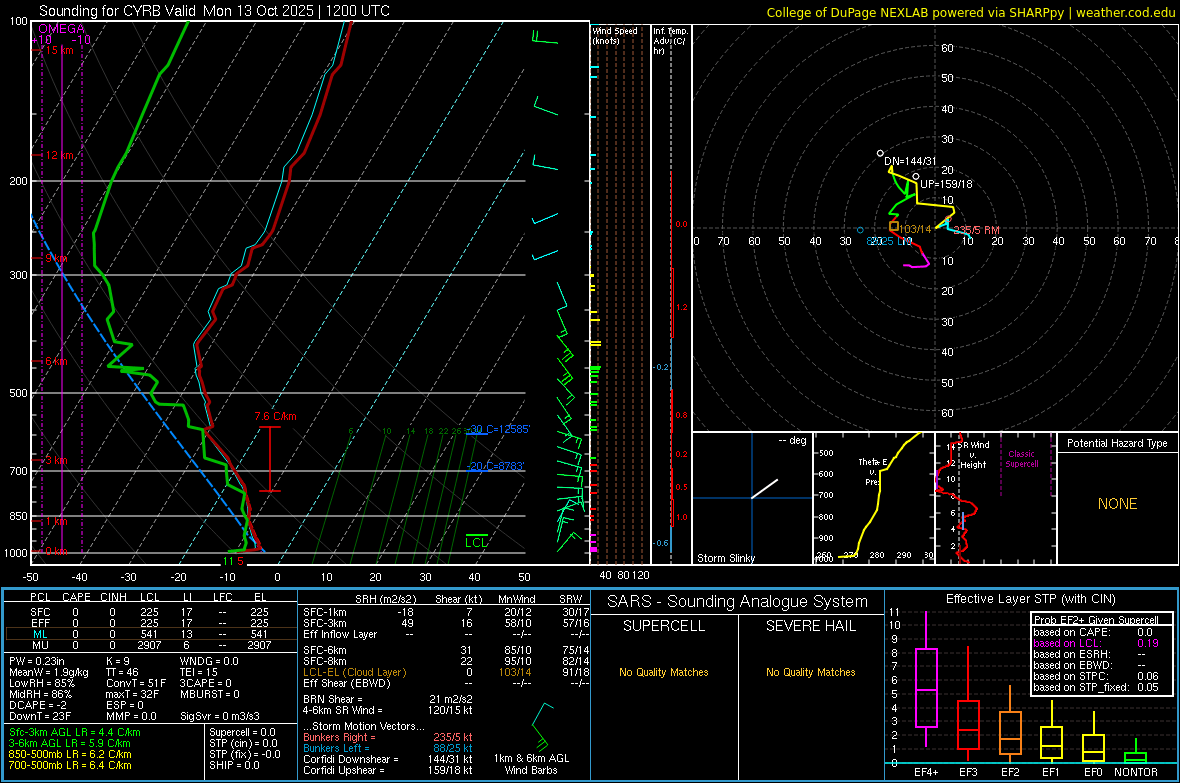The width and height of the screenshot is (1180, 783).
Task: Click the ConvT = 51F value
Action: pos(135,683)
